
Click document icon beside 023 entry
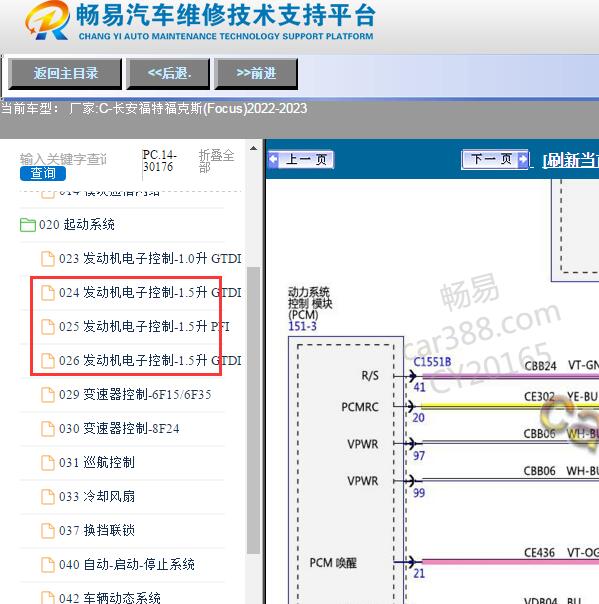tap(48, 258)
